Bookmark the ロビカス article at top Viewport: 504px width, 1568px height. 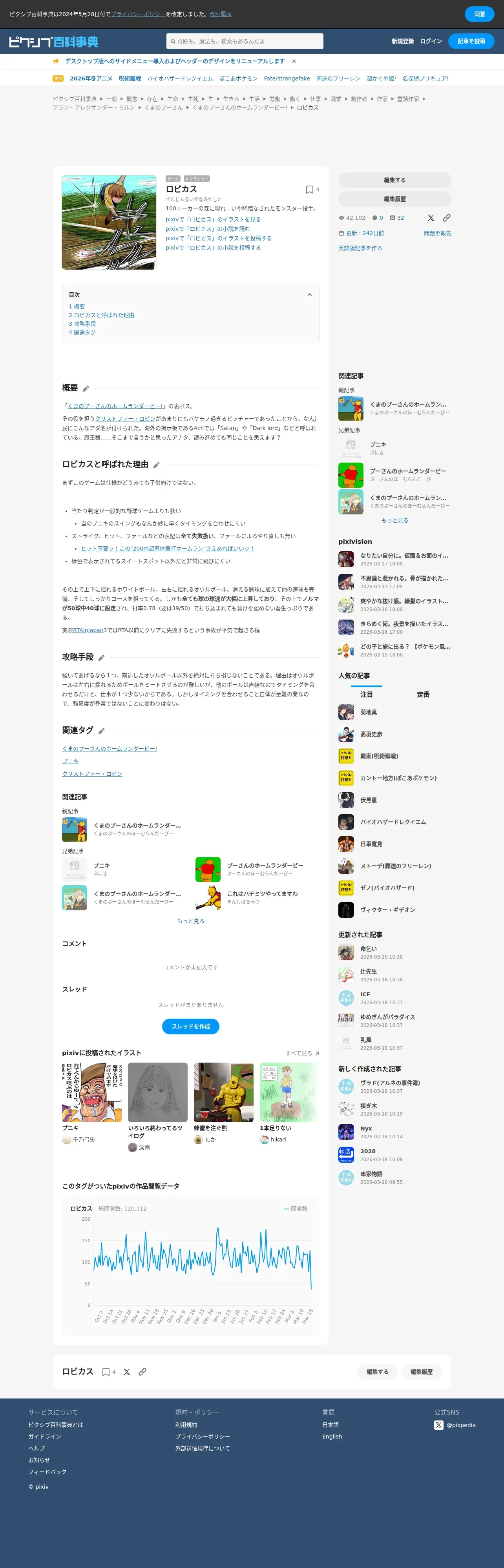(x=309, y=189)
